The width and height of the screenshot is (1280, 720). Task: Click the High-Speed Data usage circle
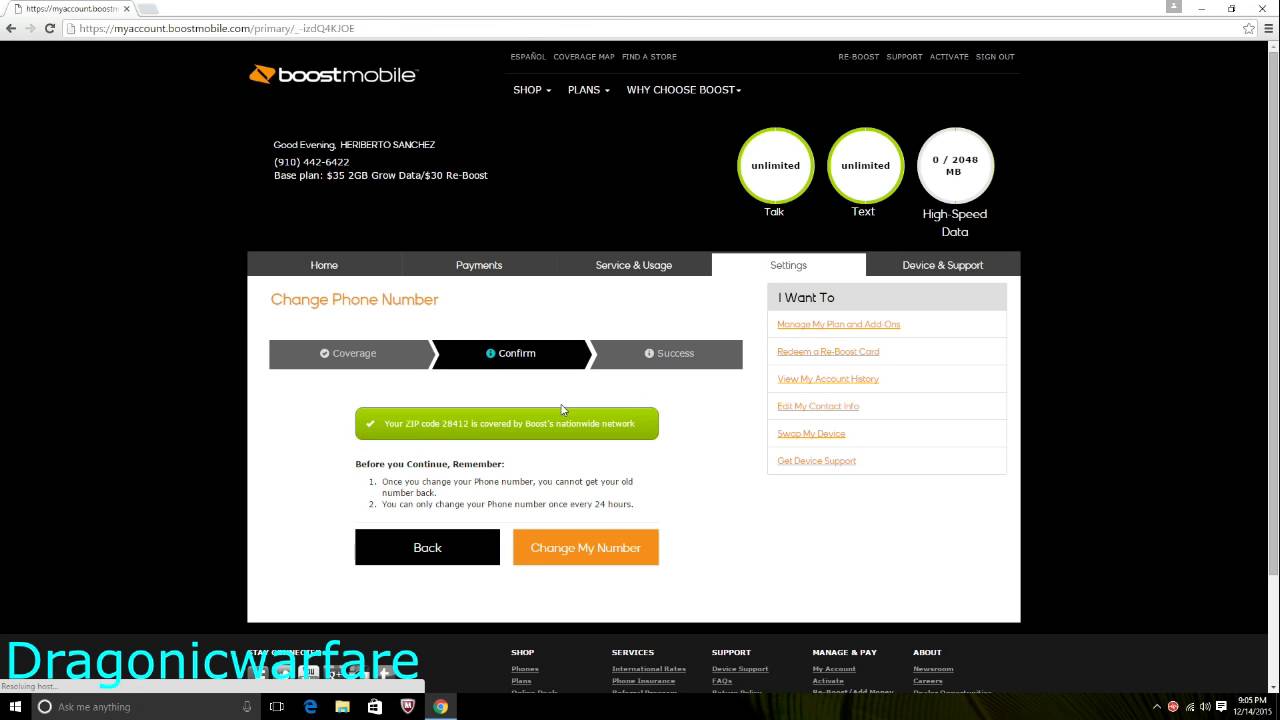click(955, 165)
